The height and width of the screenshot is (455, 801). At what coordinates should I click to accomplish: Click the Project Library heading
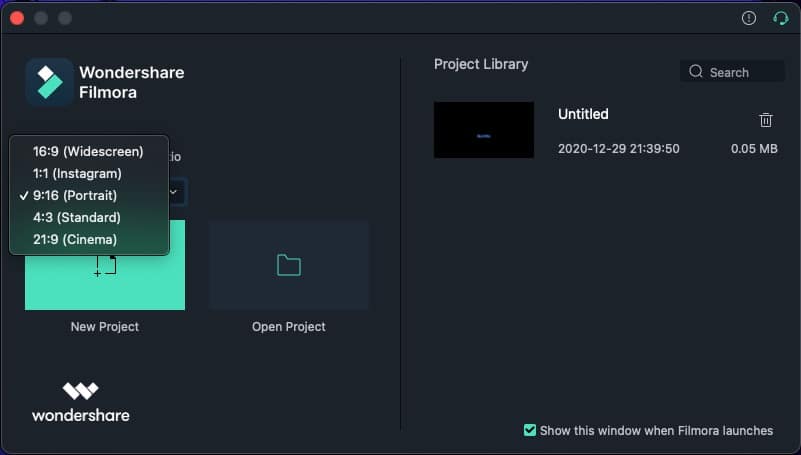(481, 64)
